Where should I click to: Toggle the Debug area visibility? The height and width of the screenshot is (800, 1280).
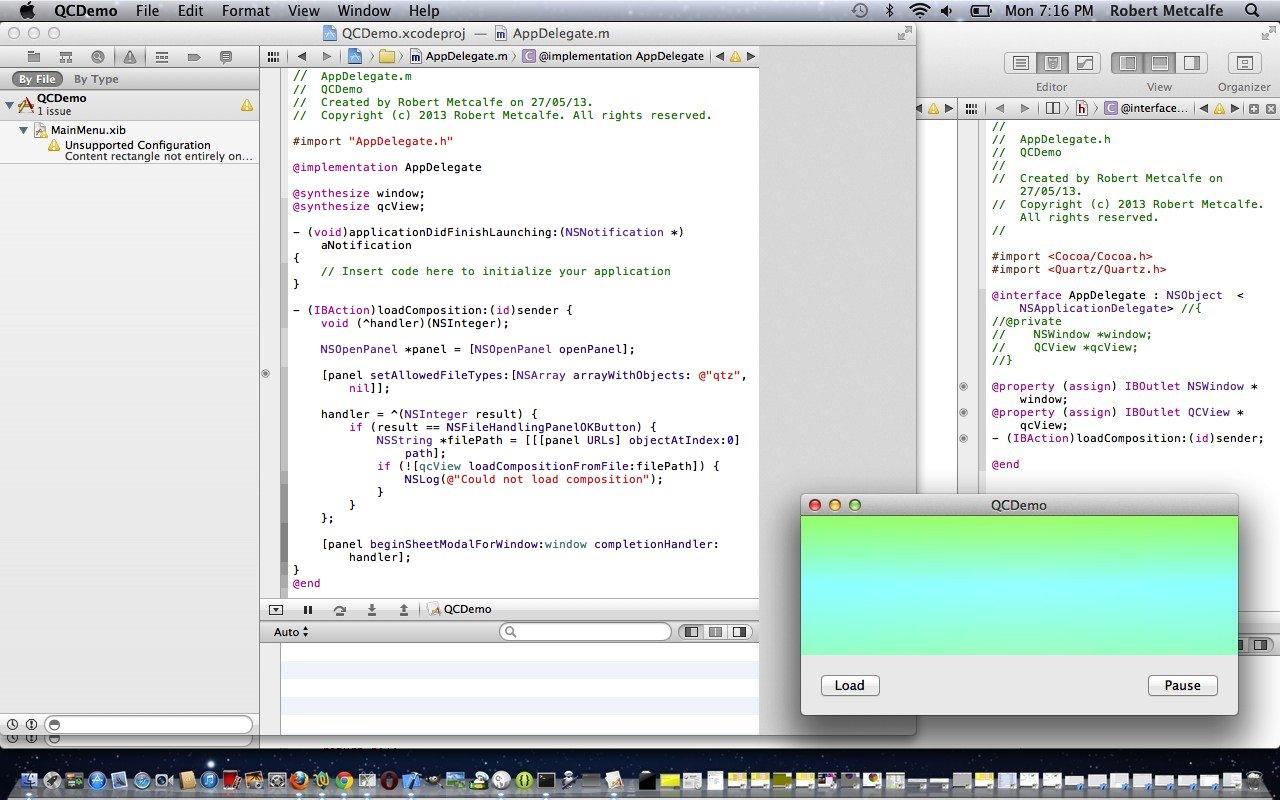coord(1160,63)
